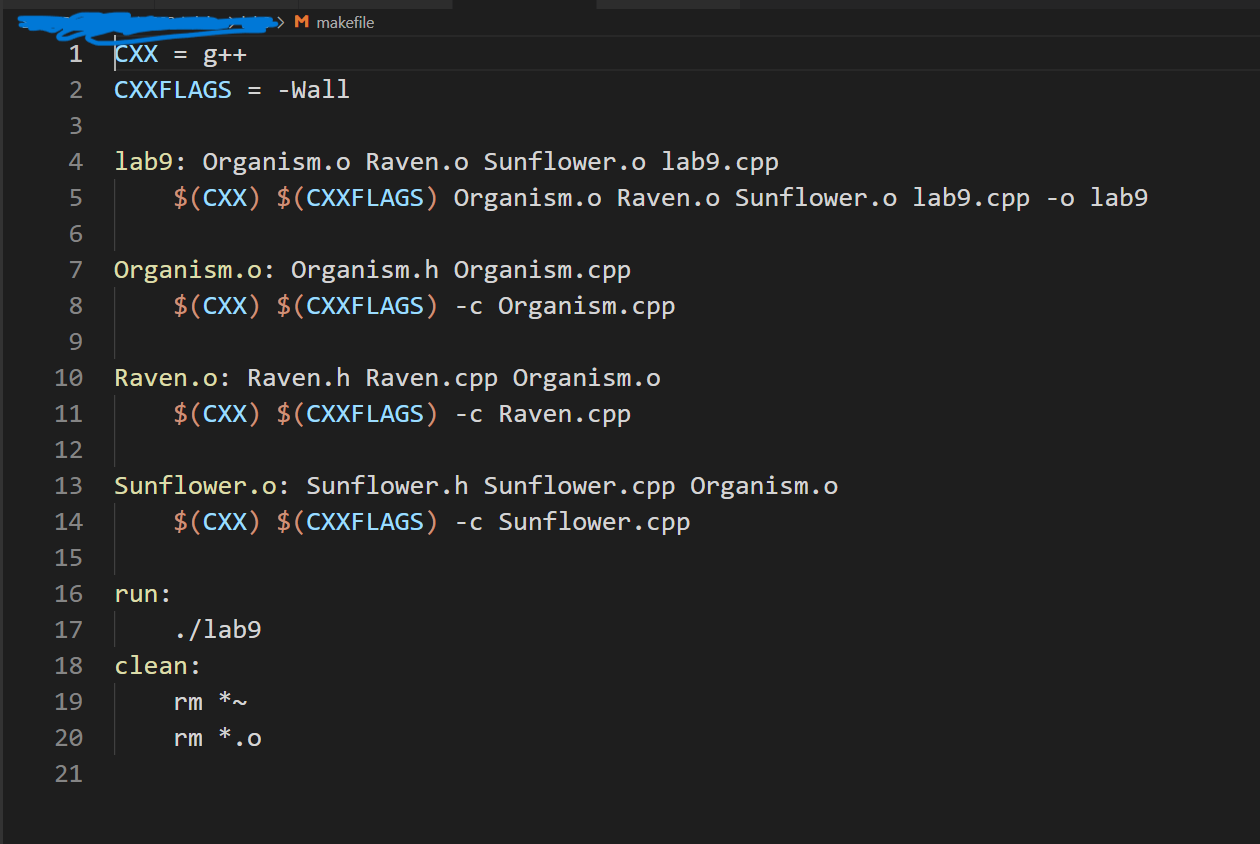Click the -Wall compiler flag
The width and height of the screenshot is (1260, 844).
[316, 89]
